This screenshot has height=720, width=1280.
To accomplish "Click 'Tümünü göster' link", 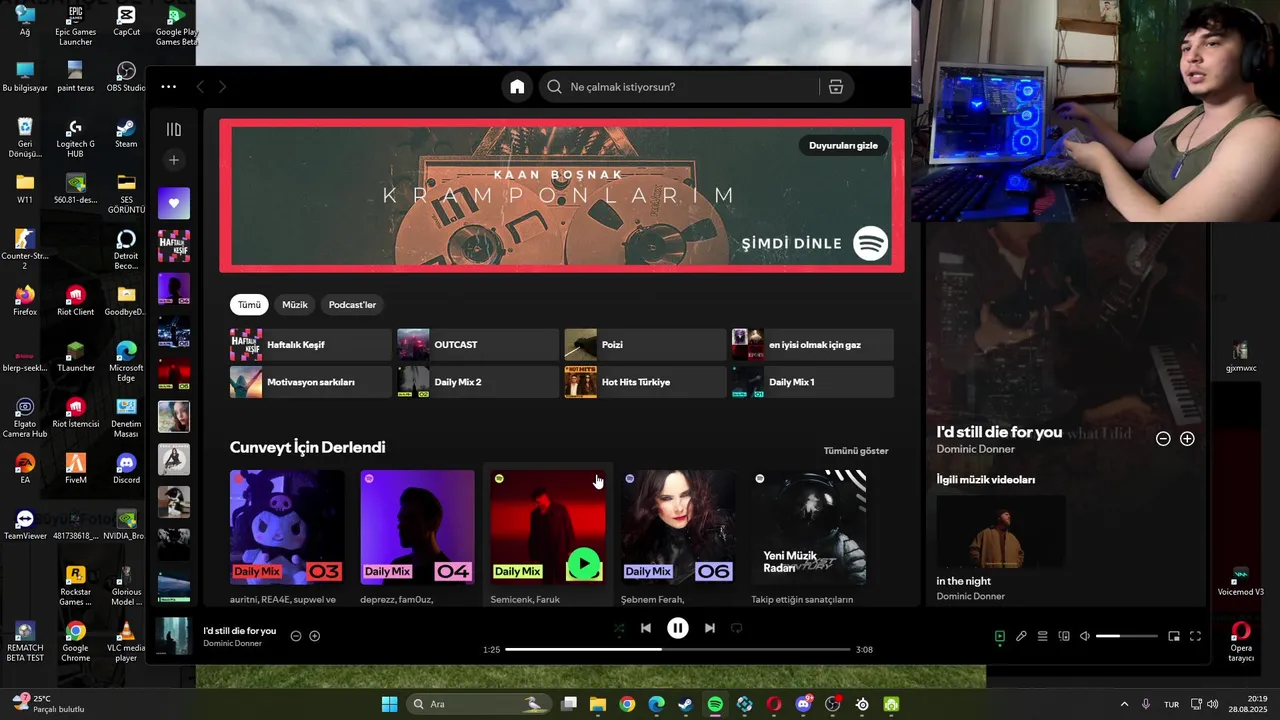I will click(x=856, y=451).
